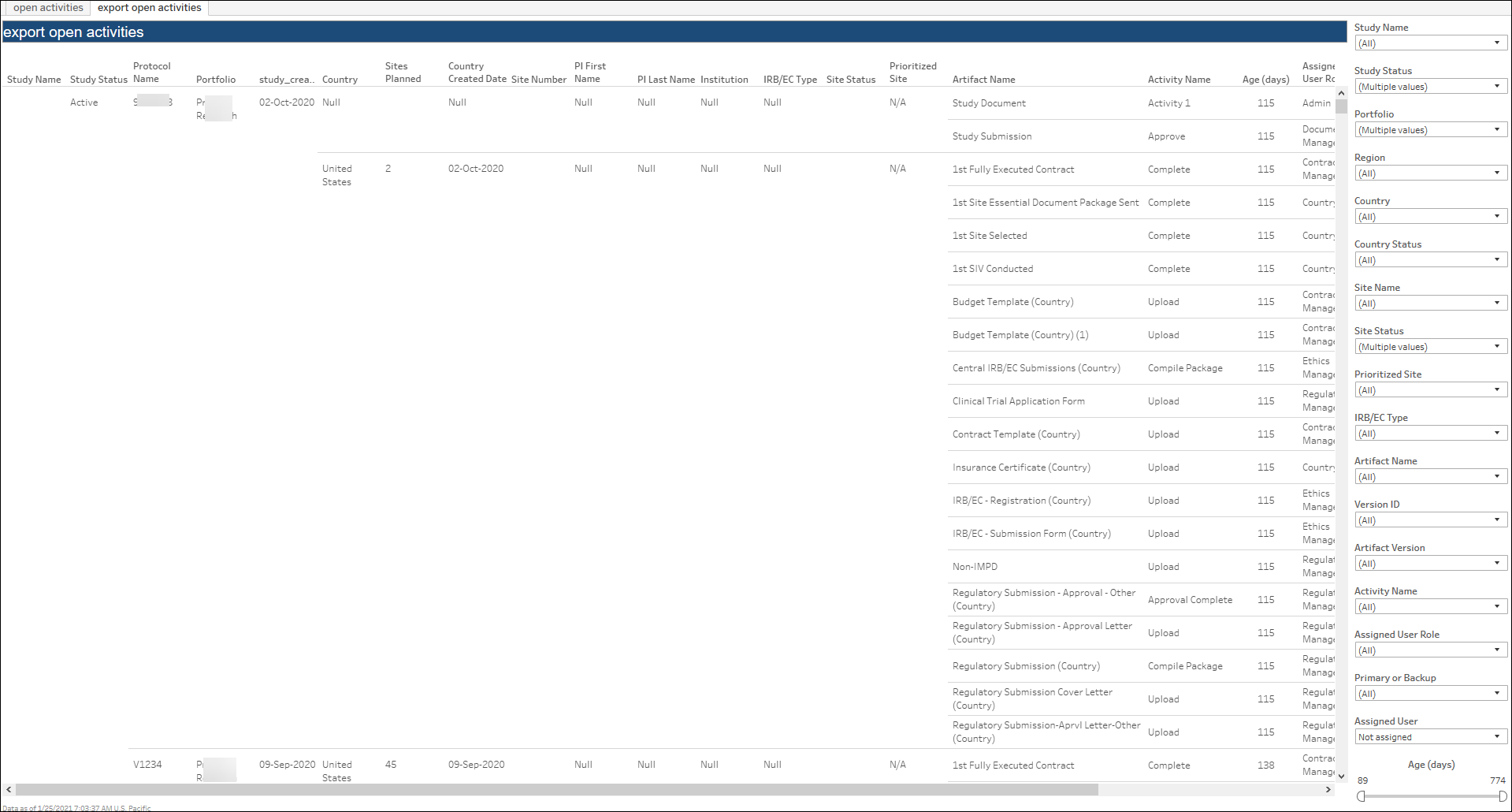The image size is (1512, 812).
Task: Click the 'V1234' protocol name cell
Action: [x=147, y=765]
